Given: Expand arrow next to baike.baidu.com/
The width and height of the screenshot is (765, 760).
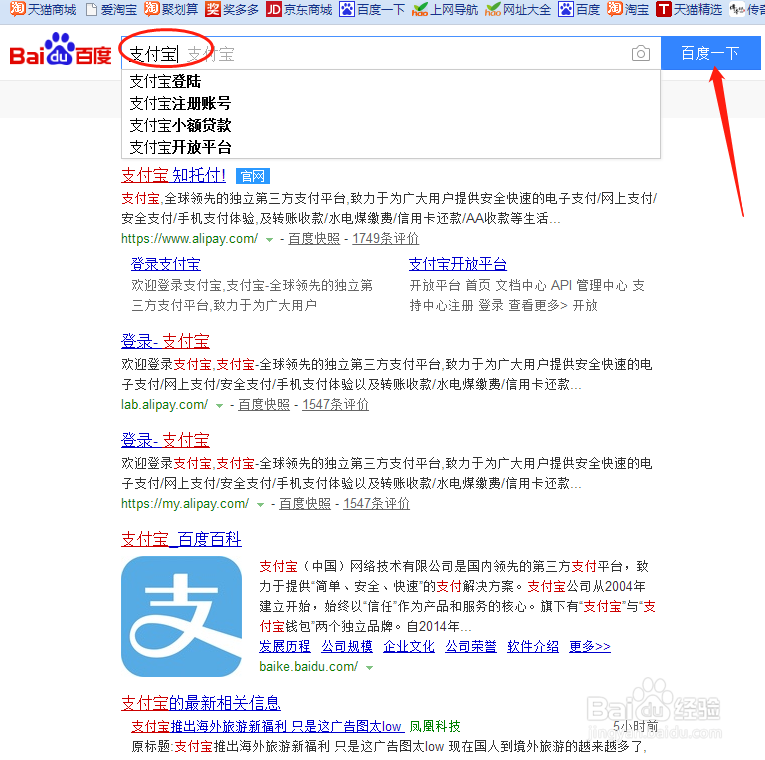Looking at the screenshot, I should click(x=369, y=667).
